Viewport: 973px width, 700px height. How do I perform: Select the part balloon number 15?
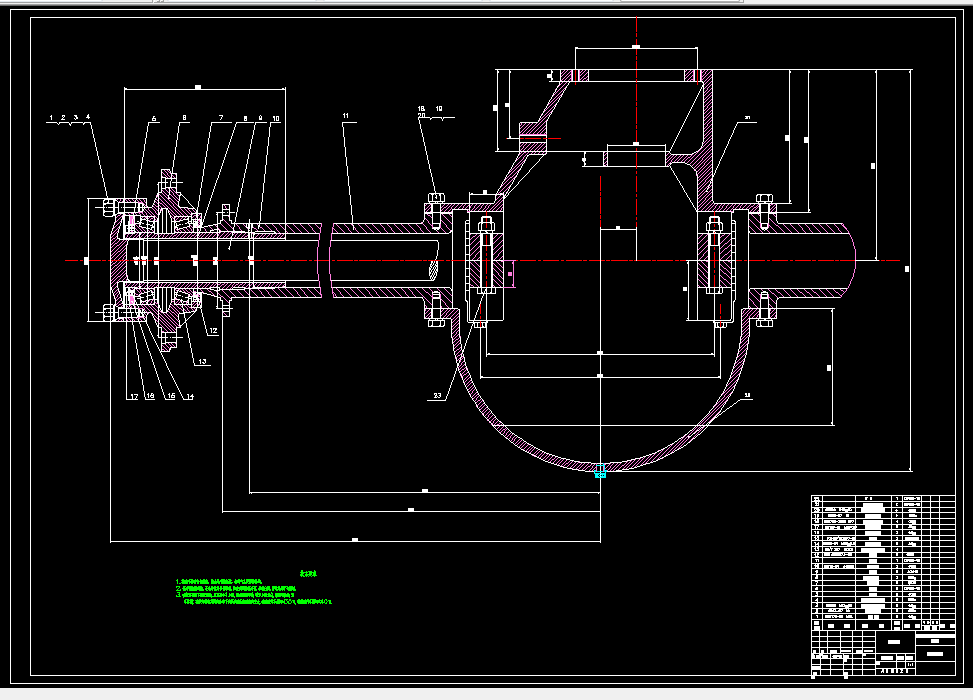[171, 396]
